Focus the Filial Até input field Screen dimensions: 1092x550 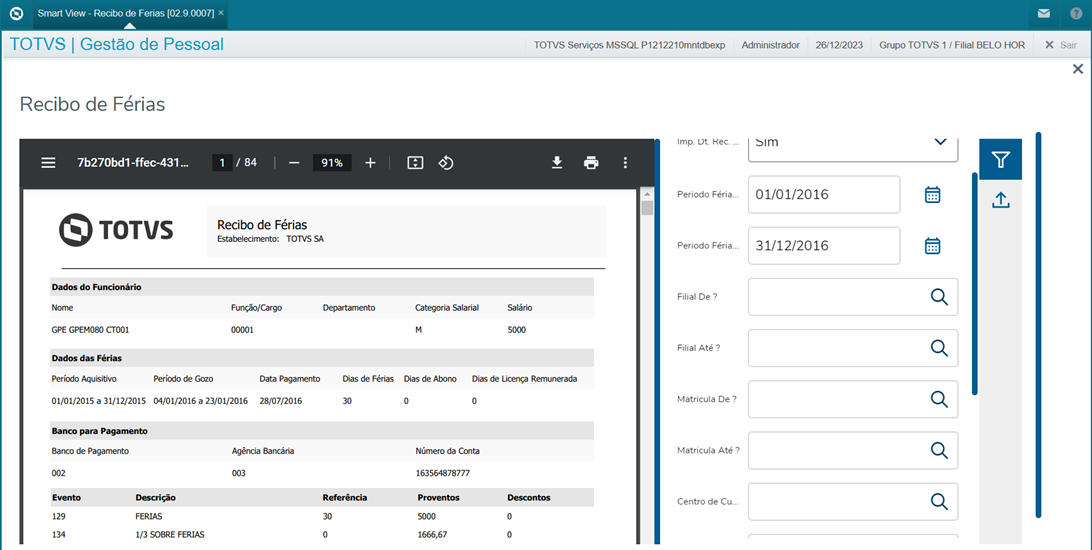852,348
